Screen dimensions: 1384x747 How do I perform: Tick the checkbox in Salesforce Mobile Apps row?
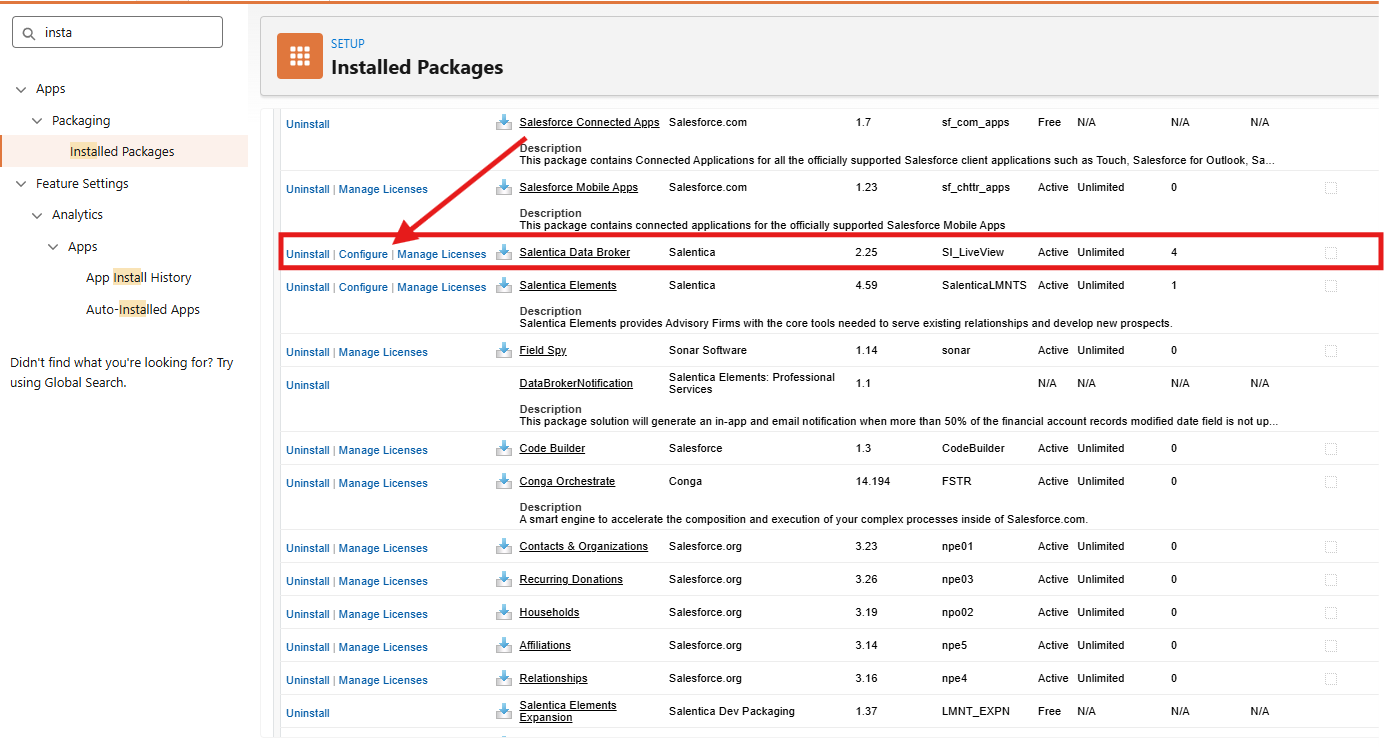(1331, 188)
